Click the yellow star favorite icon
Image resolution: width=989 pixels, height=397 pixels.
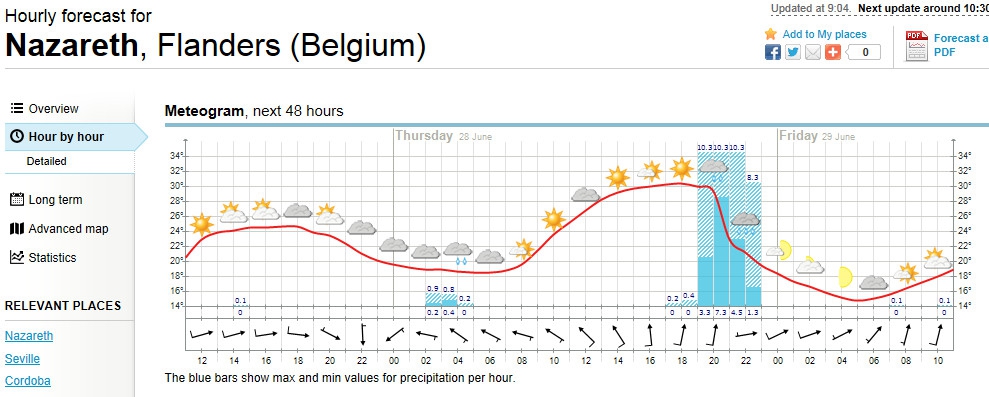click(771, 34)
